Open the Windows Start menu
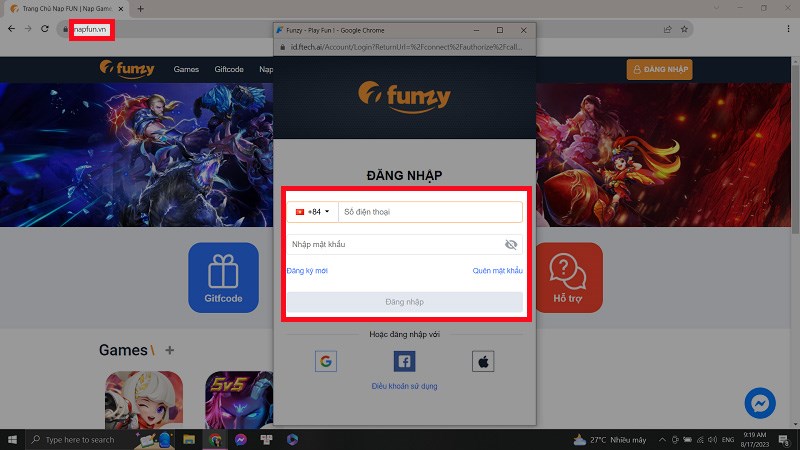Image resolution: width=800 pixels, height=450 pixels. 12,439
